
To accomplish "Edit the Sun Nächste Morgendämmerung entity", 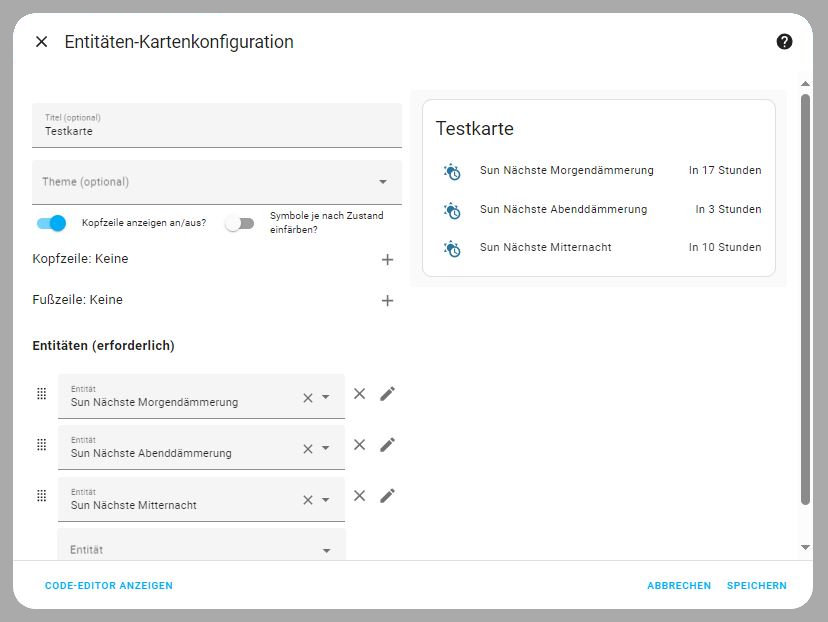I will (388, 394).
